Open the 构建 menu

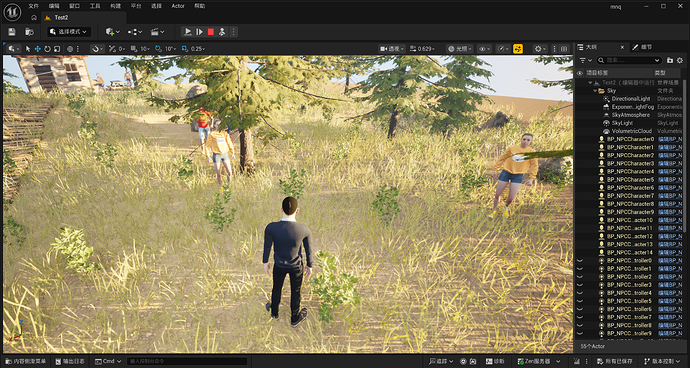tap(115, 6)
